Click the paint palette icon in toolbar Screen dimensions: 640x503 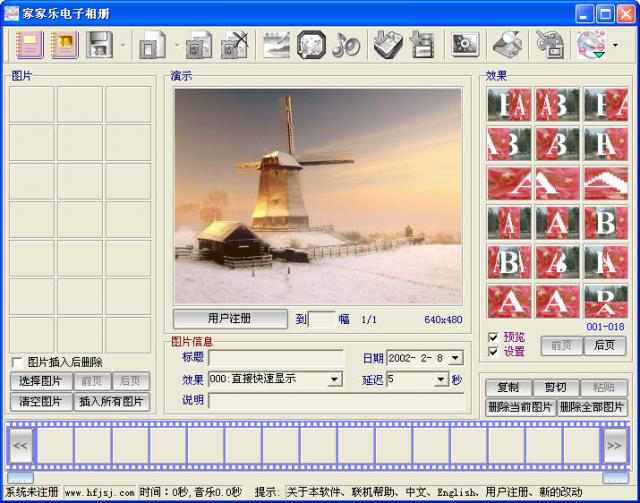click(x=549, y=45)
